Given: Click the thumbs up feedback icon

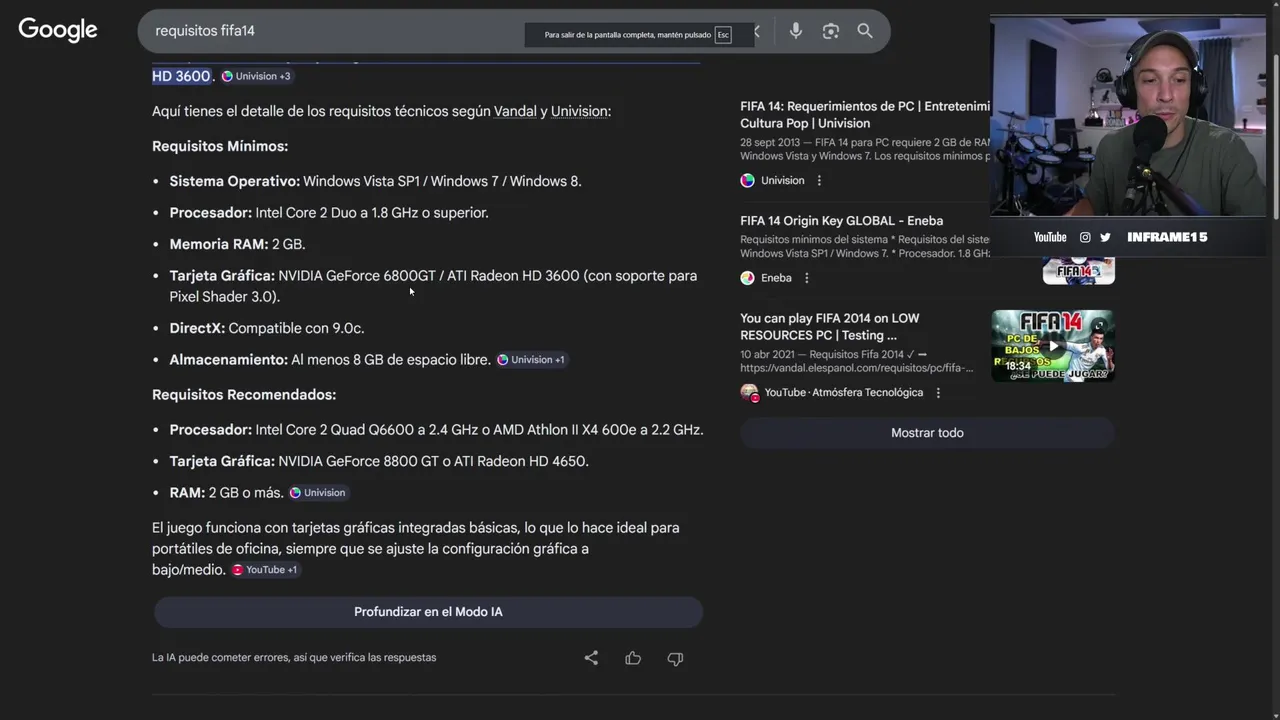Looking at the screenshot, I should coord(633,657).
